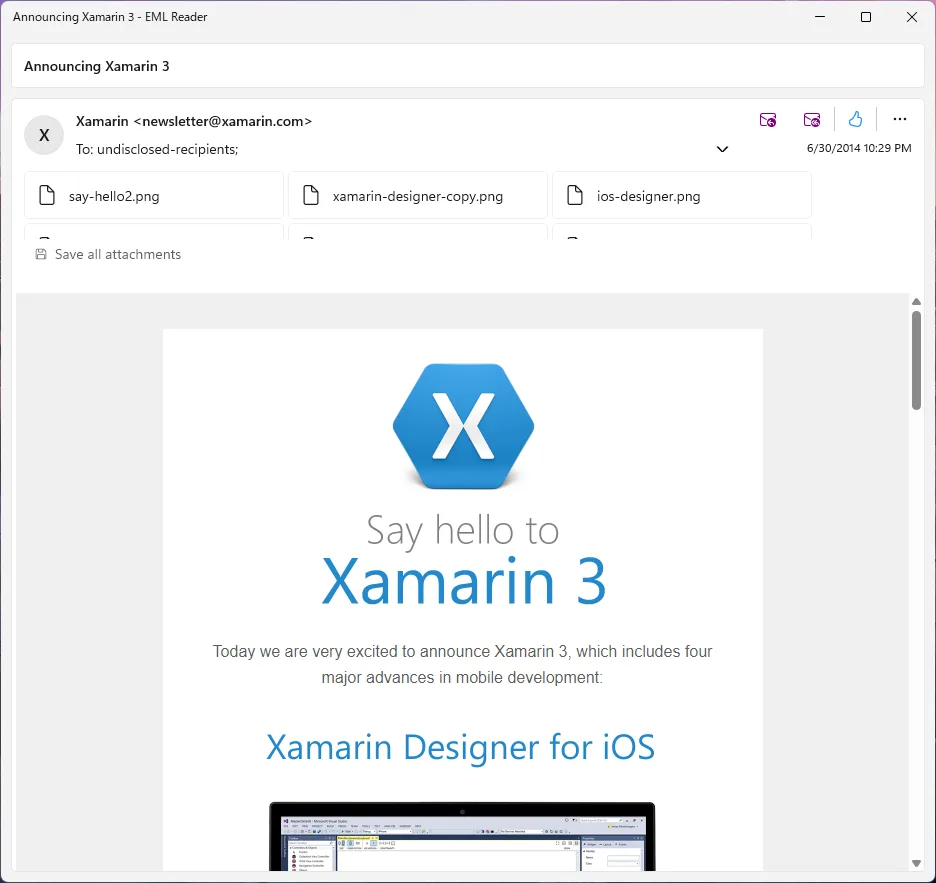The width and height of the screenshot is (936, 883).
Task: Open the xamarin-designer-copy.png attachment
Action: pos(417,196)
